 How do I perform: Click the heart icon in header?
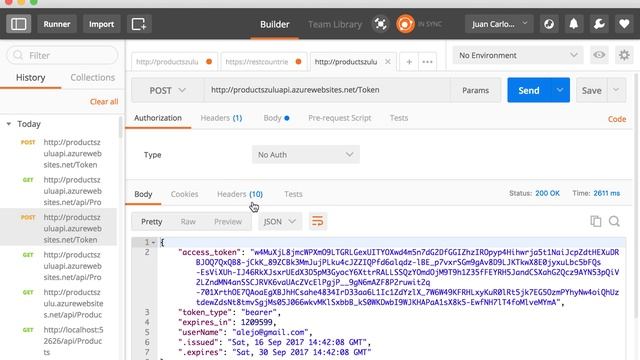point(624,24)
